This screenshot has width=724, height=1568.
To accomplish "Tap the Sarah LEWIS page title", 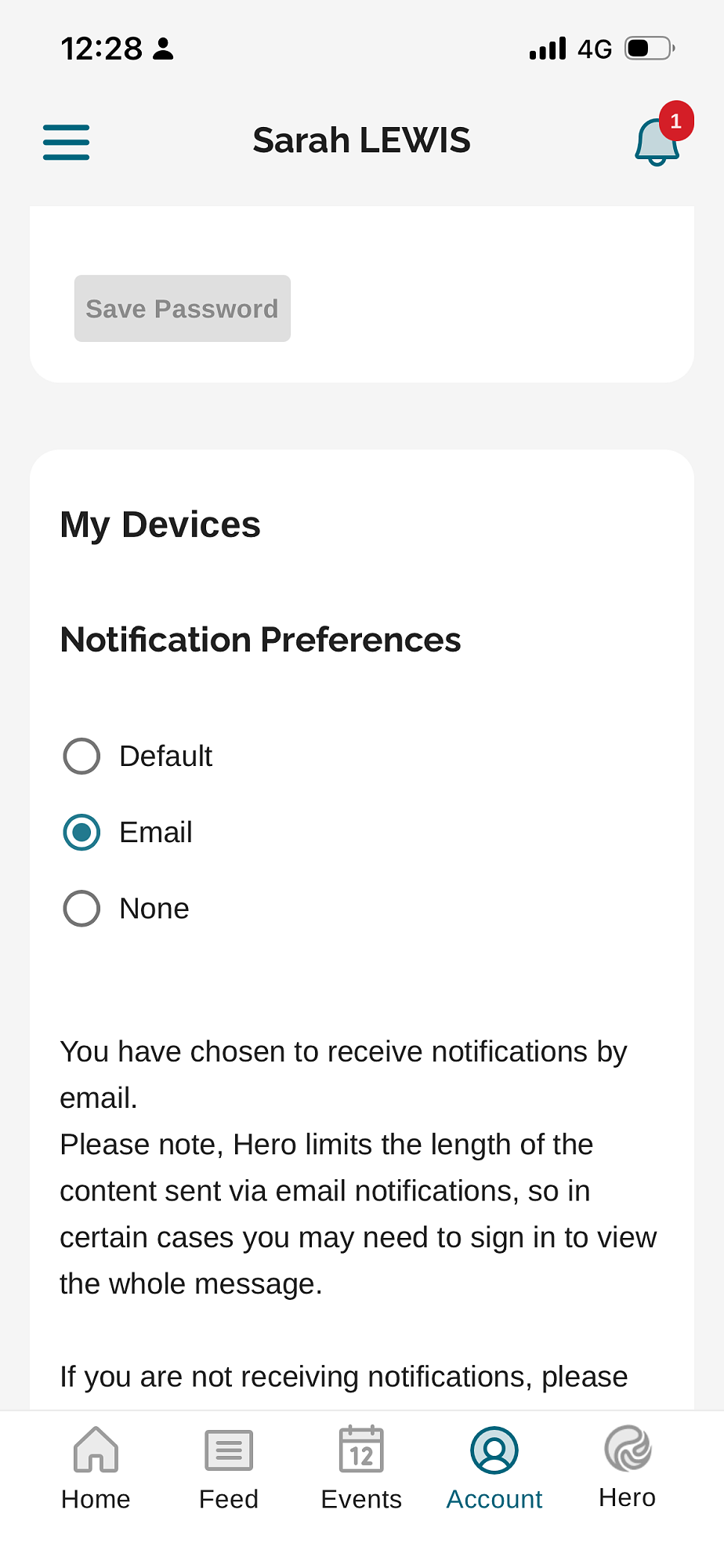I will click(361, 140).
